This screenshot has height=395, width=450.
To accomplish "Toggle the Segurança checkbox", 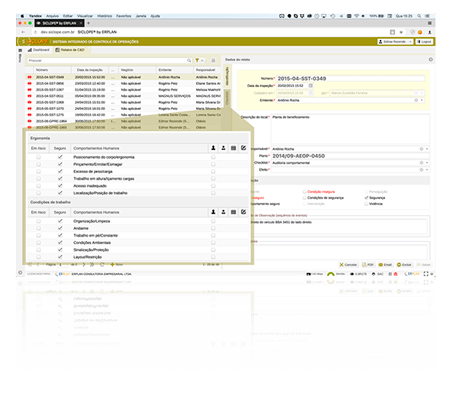I will point(366,198).
